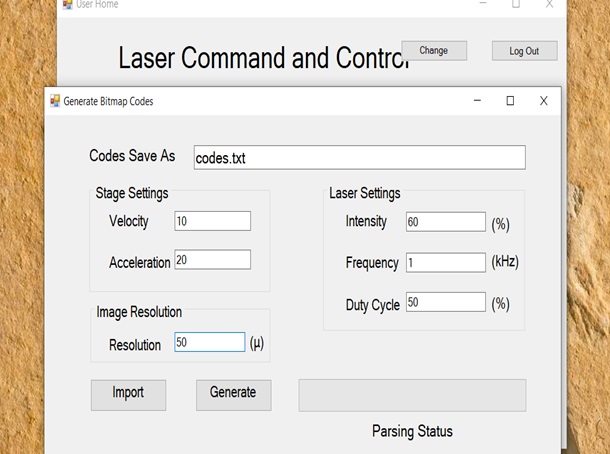Click the Parsing Status progress bar
610x454 pixels.
click(x=412, y=395)
